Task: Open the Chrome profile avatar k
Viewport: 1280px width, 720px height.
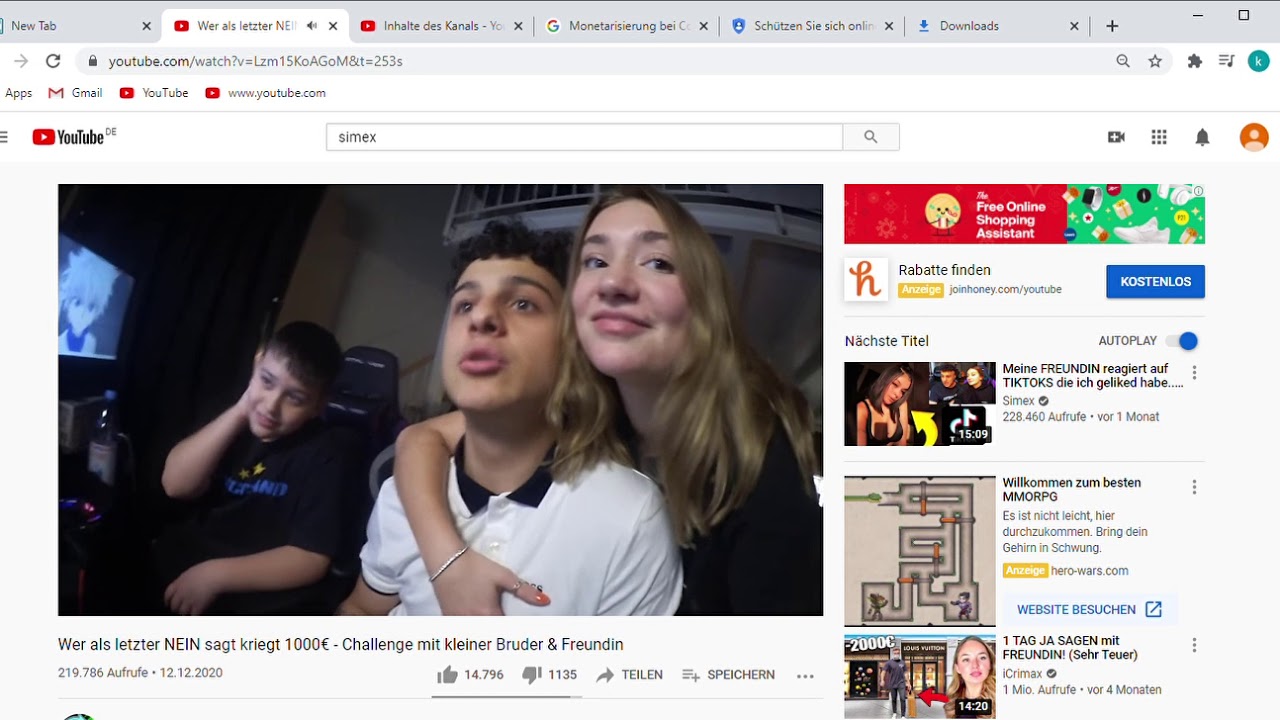Action: point(1258,61)
